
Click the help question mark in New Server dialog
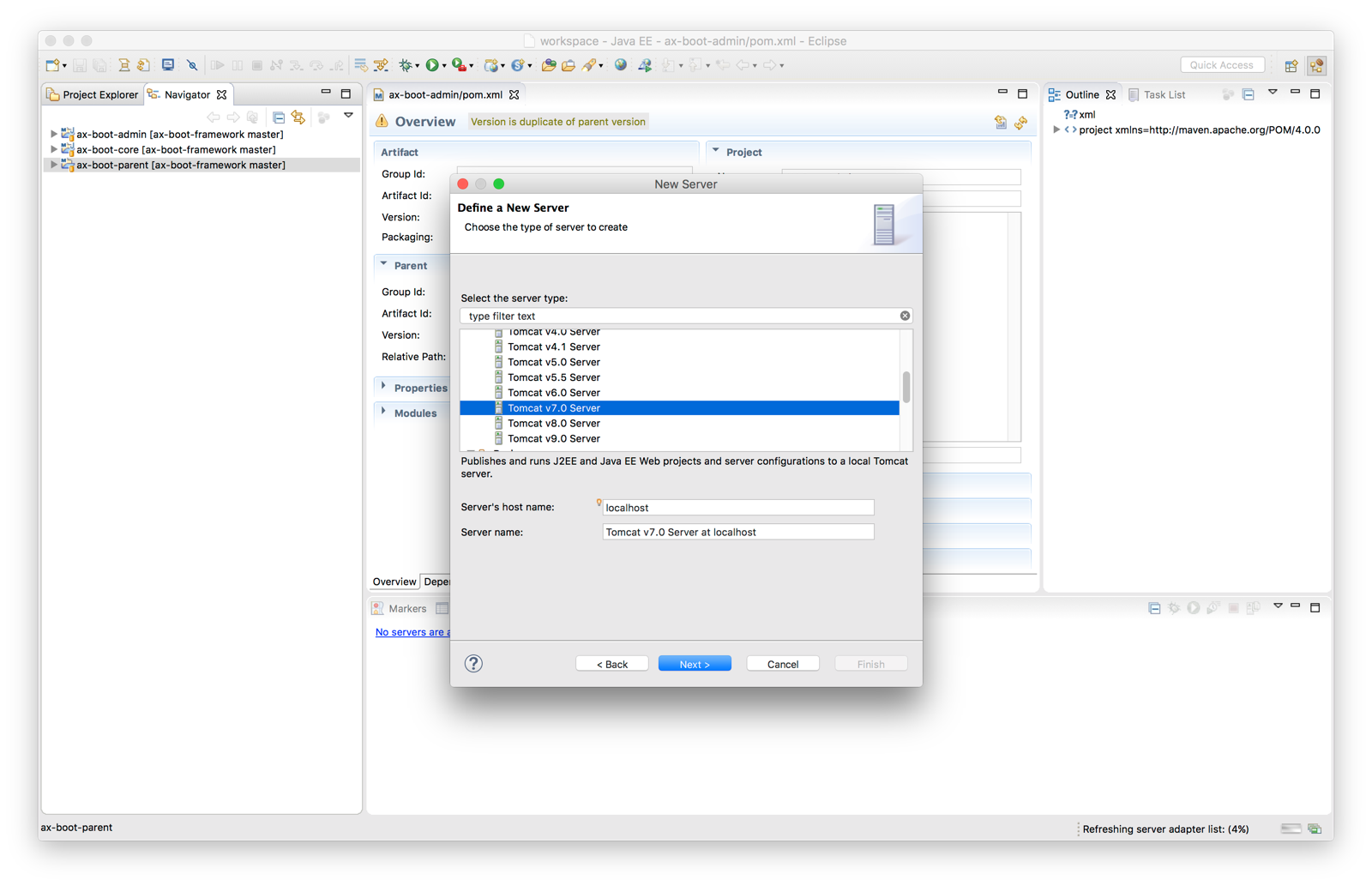pos(473,663)
